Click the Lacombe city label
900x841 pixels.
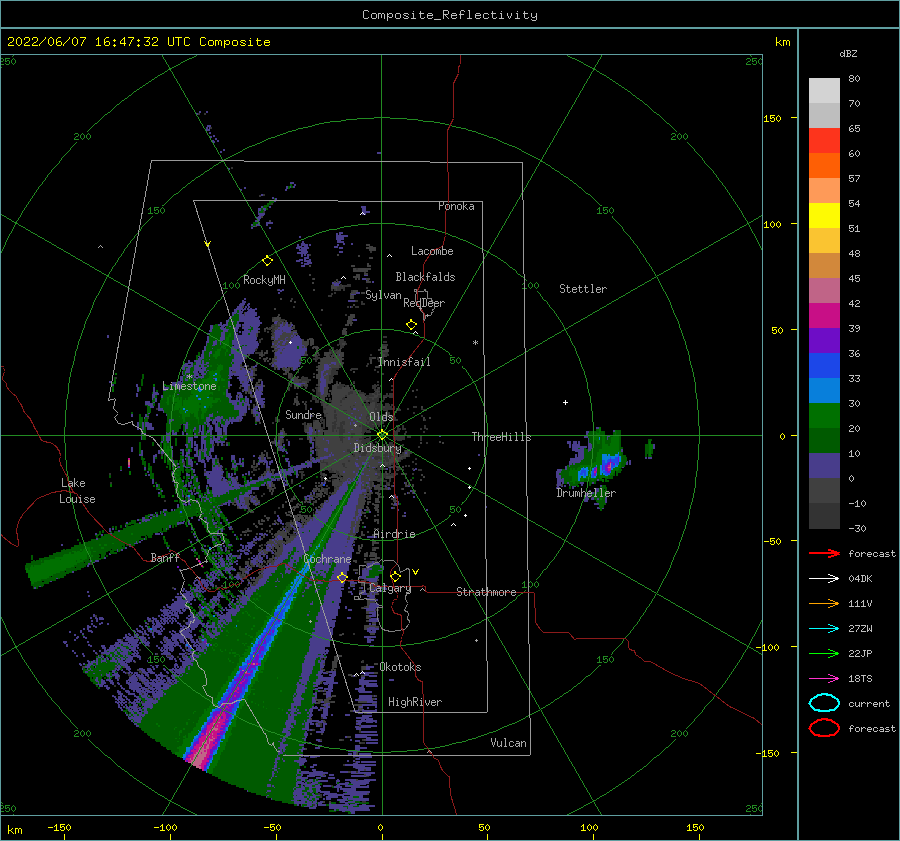coord(432,251)
